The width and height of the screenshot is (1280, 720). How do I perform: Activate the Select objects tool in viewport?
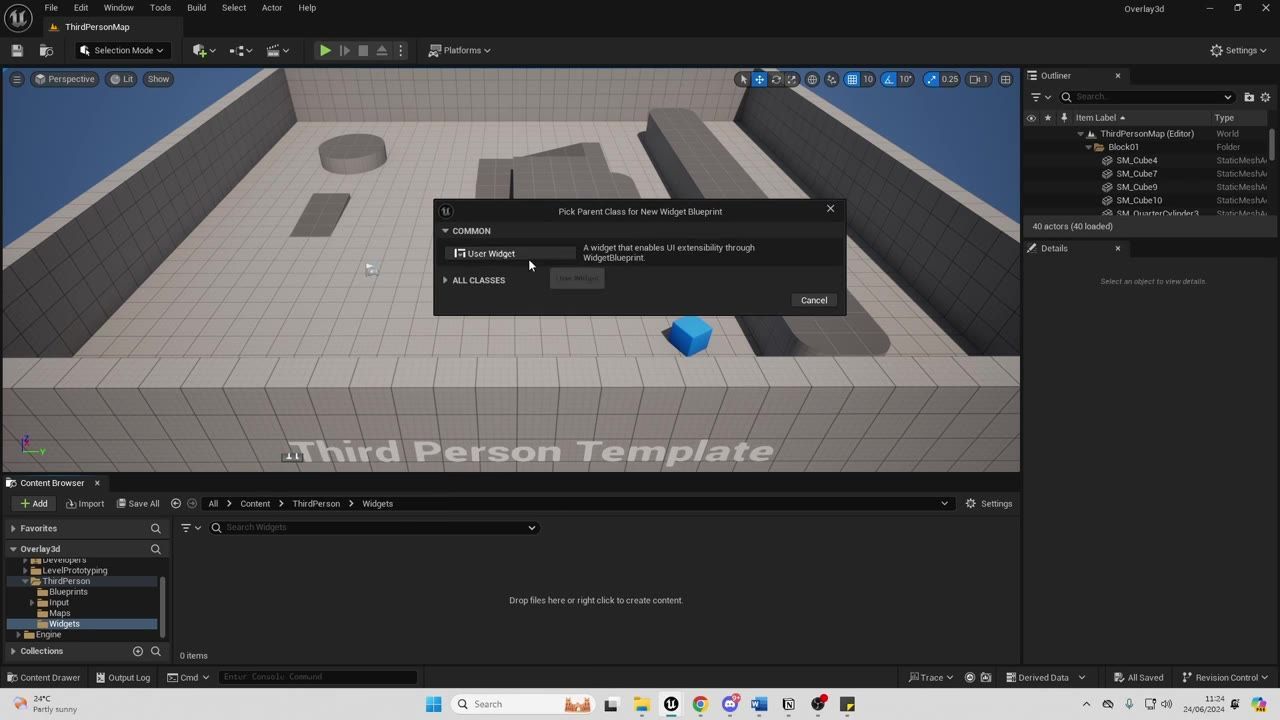(742, 79)
